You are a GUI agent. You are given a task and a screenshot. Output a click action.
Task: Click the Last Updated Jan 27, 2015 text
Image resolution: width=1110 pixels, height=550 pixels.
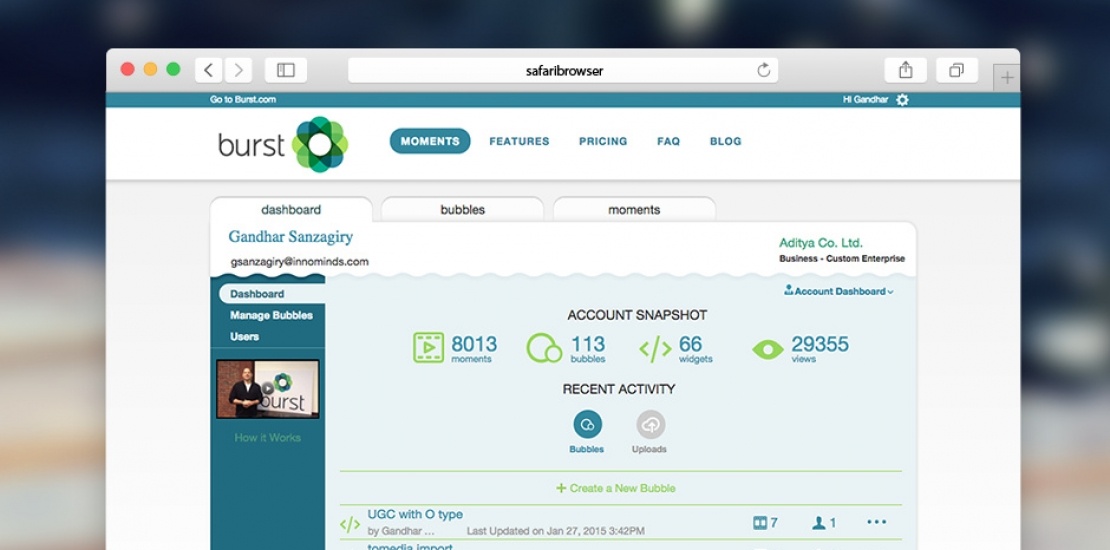click(556, 531)
